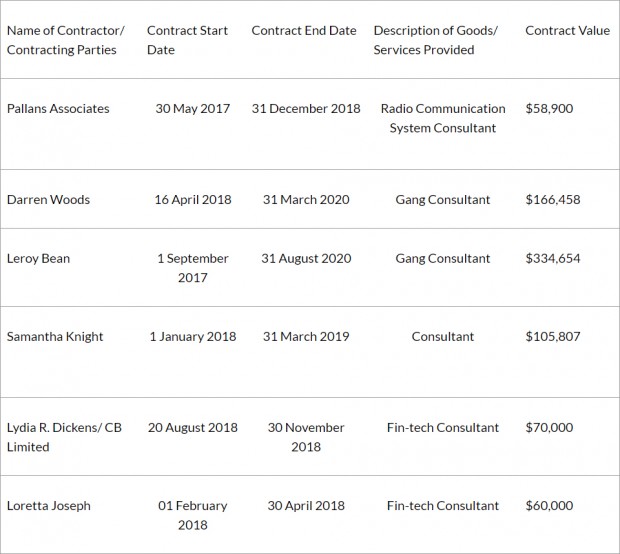Select the Leroy Bean row name
Image resolution: width=620 pixels, height=554 pixels.
(38, 258)
